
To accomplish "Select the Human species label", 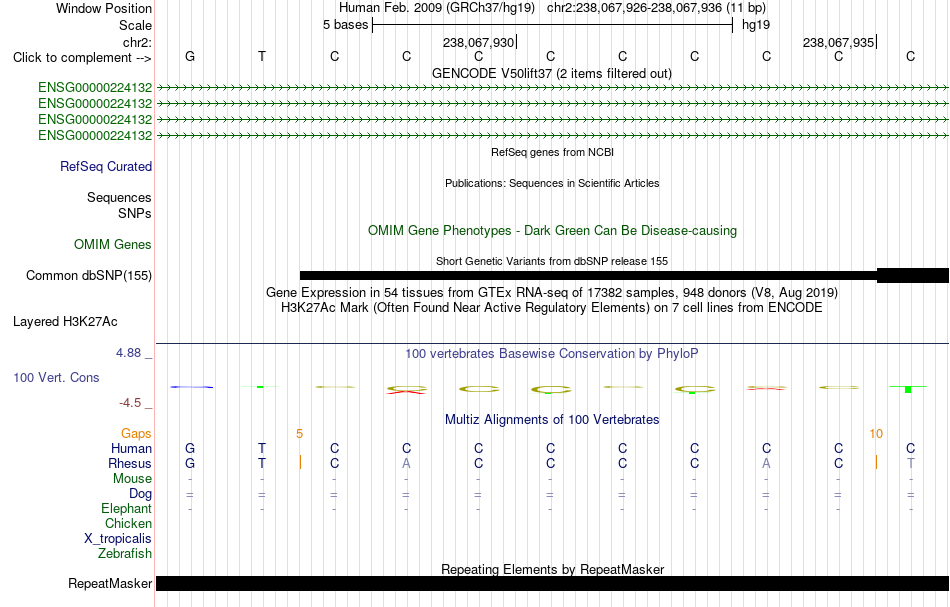I will click(131, 448).
